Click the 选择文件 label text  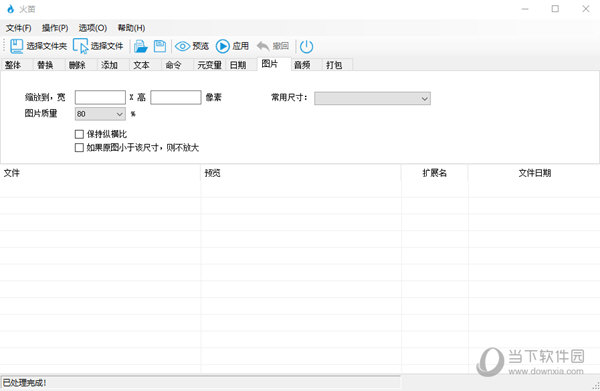click(107, 46)
